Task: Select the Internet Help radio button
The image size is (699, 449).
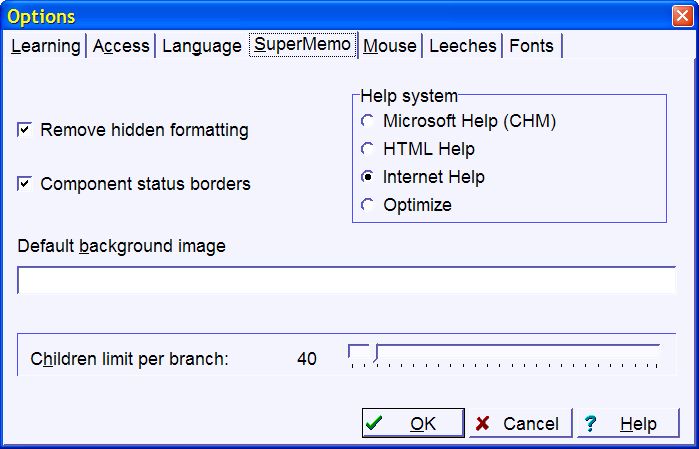Action: coord(367,177)
